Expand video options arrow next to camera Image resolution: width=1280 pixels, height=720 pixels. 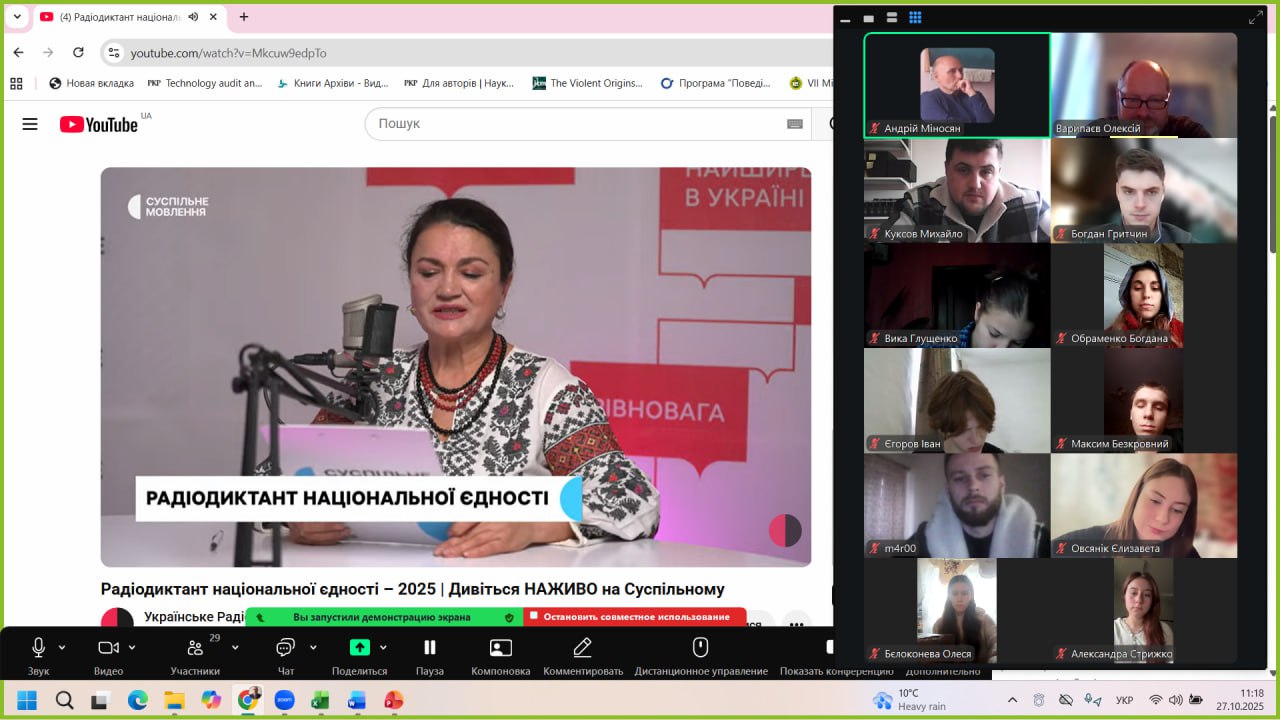(x=132, y=647)
